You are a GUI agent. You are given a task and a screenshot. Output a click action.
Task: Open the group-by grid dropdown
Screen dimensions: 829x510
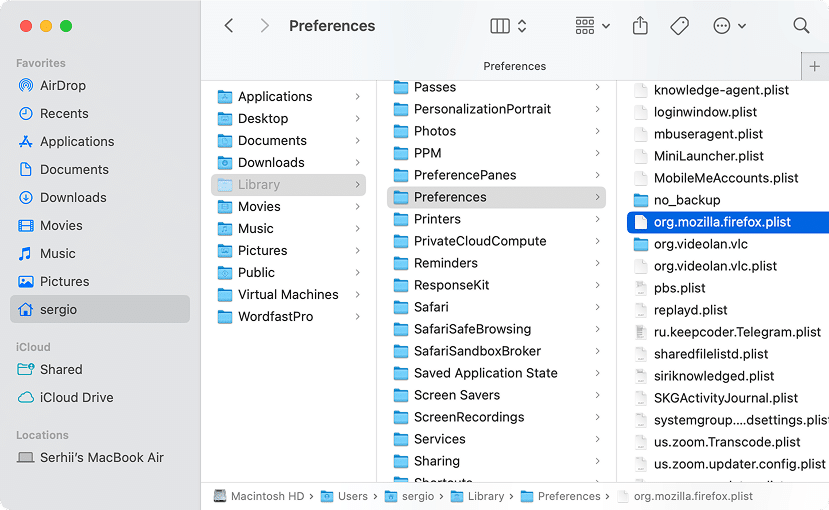592,25
